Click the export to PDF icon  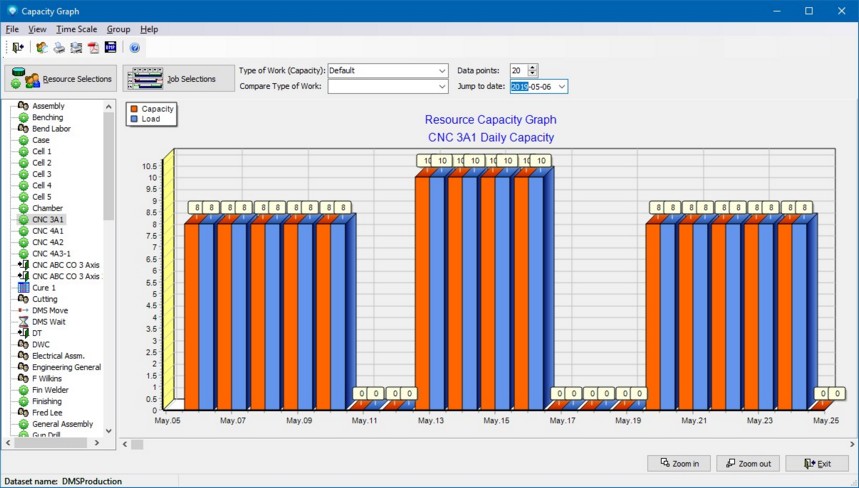click(93, 48)
